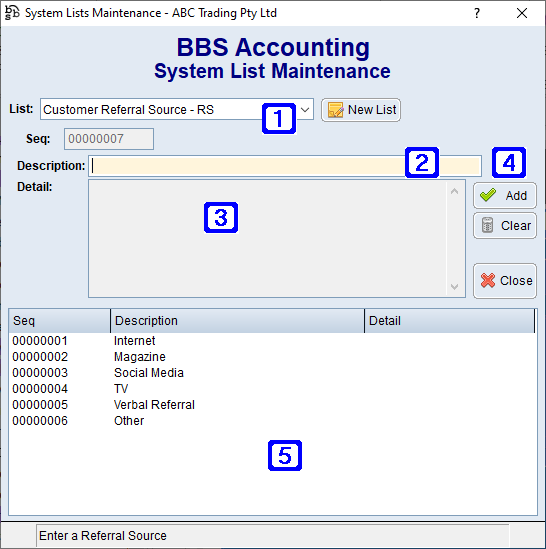Screen dimensions: 546x549
Task: Select the Internet row
Action: 273,341
